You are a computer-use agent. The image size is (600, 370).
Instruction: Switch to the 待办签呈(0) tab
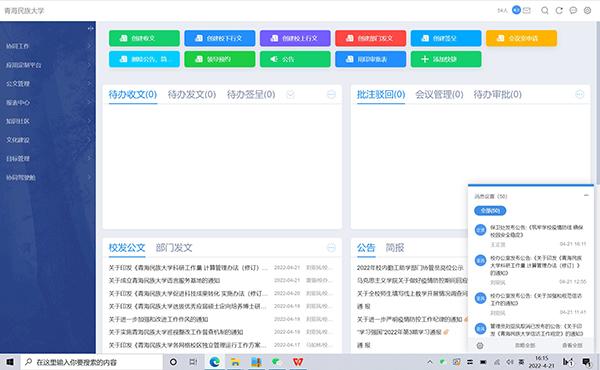251,95
